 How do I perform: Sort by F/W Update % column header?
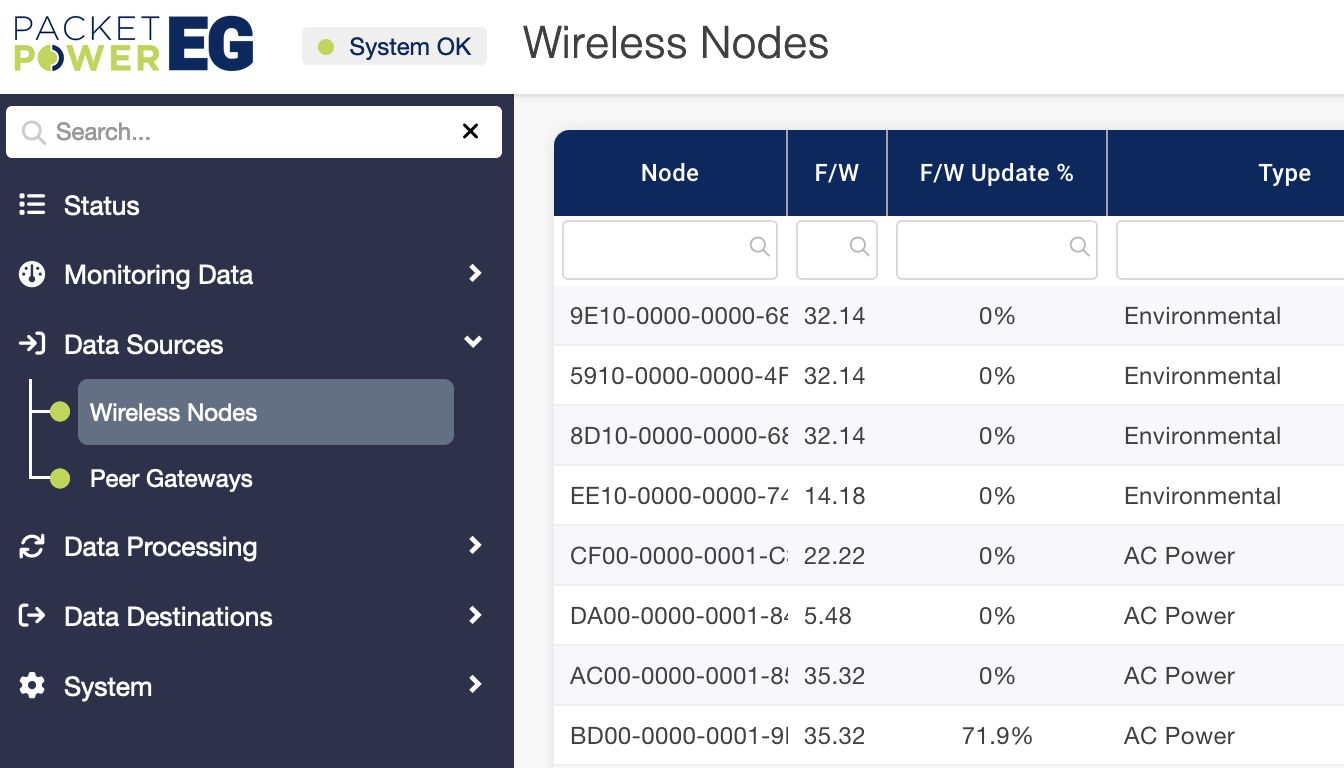[x=996, y=173]
